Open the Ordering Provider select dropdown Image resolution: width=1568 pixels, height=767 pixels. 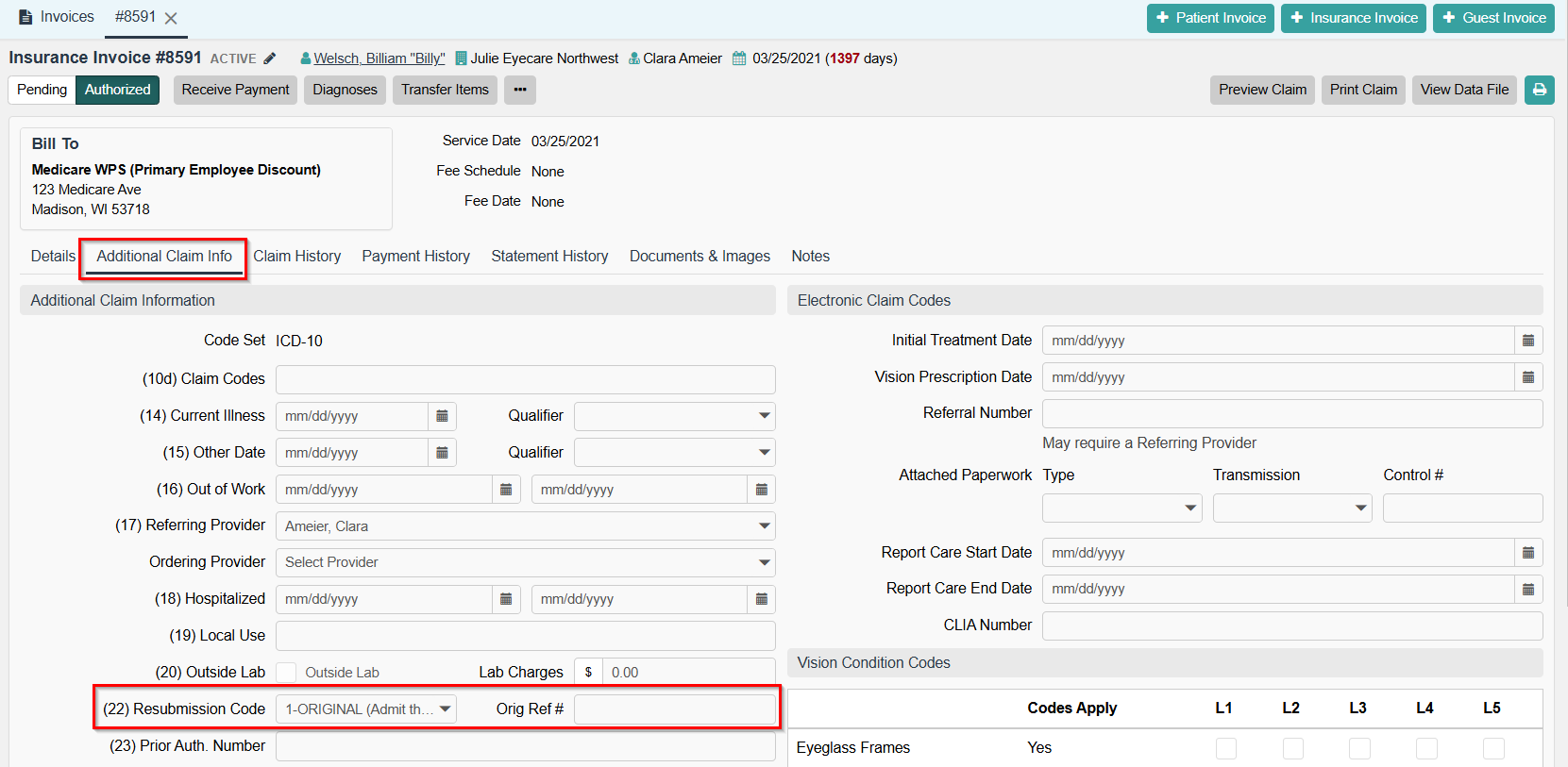click(x=525, y=562)
